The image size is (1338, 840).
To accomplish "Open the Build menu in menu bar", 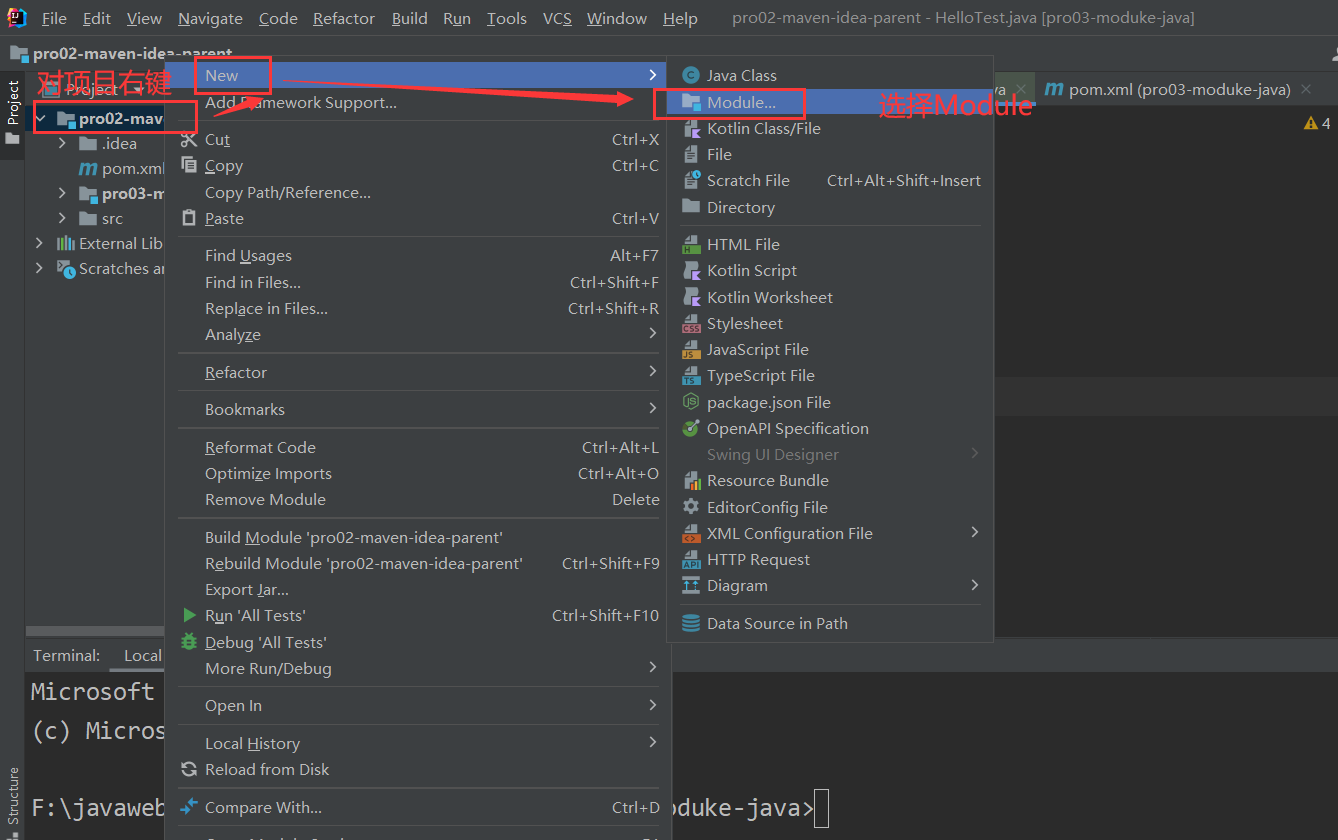I will (410, 19).
